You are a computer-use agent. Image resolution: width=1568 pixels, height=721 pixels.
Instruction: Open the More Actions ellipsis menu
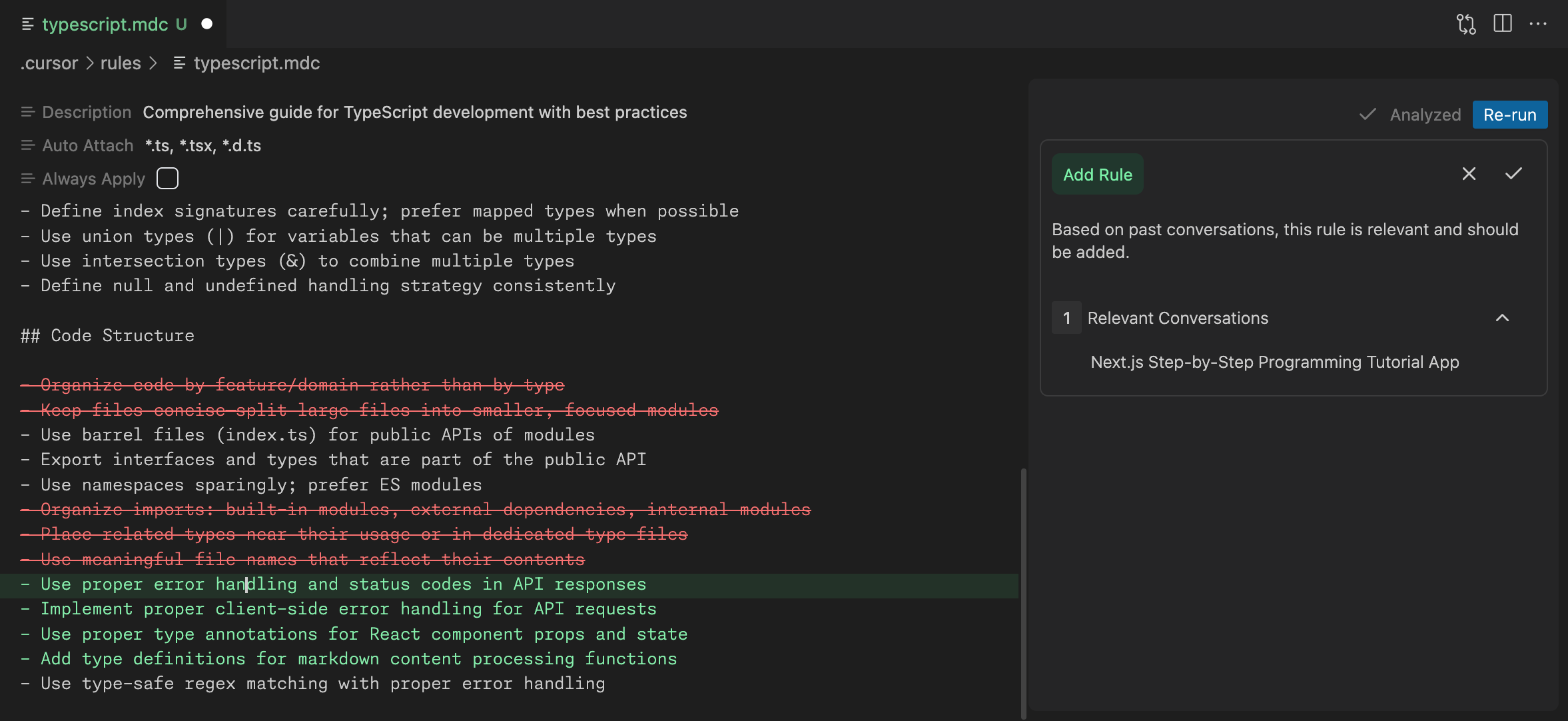click(x=1539, y=24)
